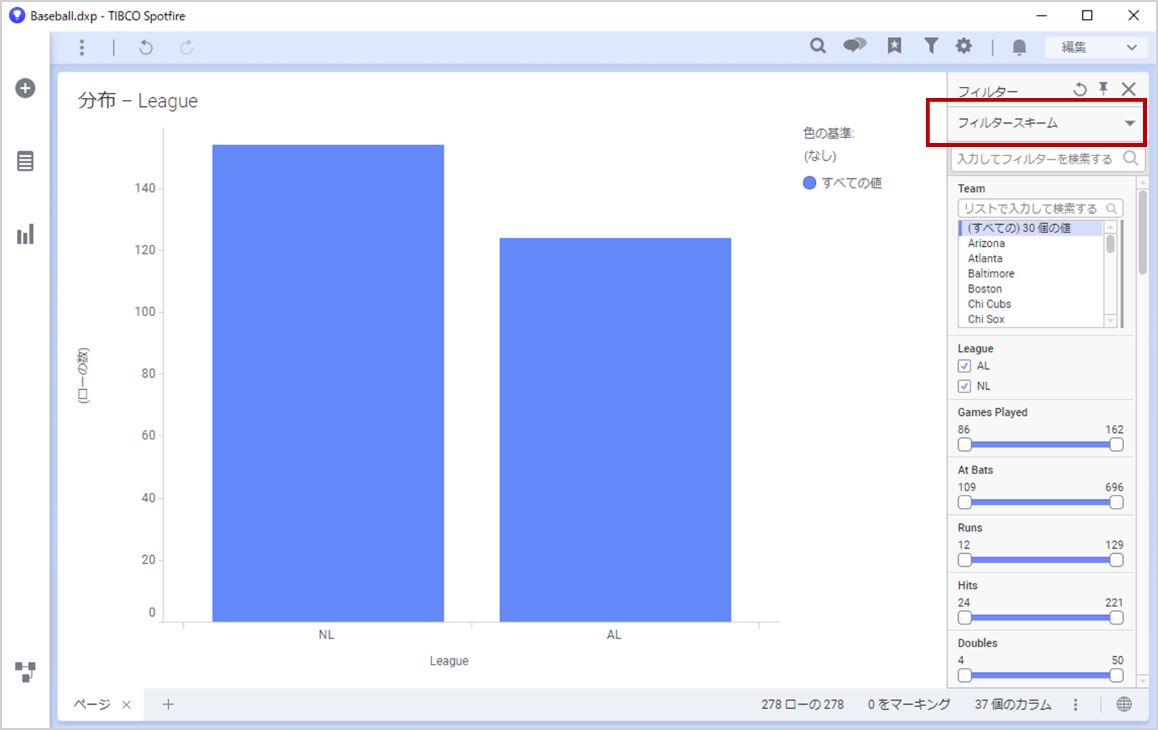Toggle the filter funnel panel icon
This screenshot has width=1158, height=730.
pos(931,46)
